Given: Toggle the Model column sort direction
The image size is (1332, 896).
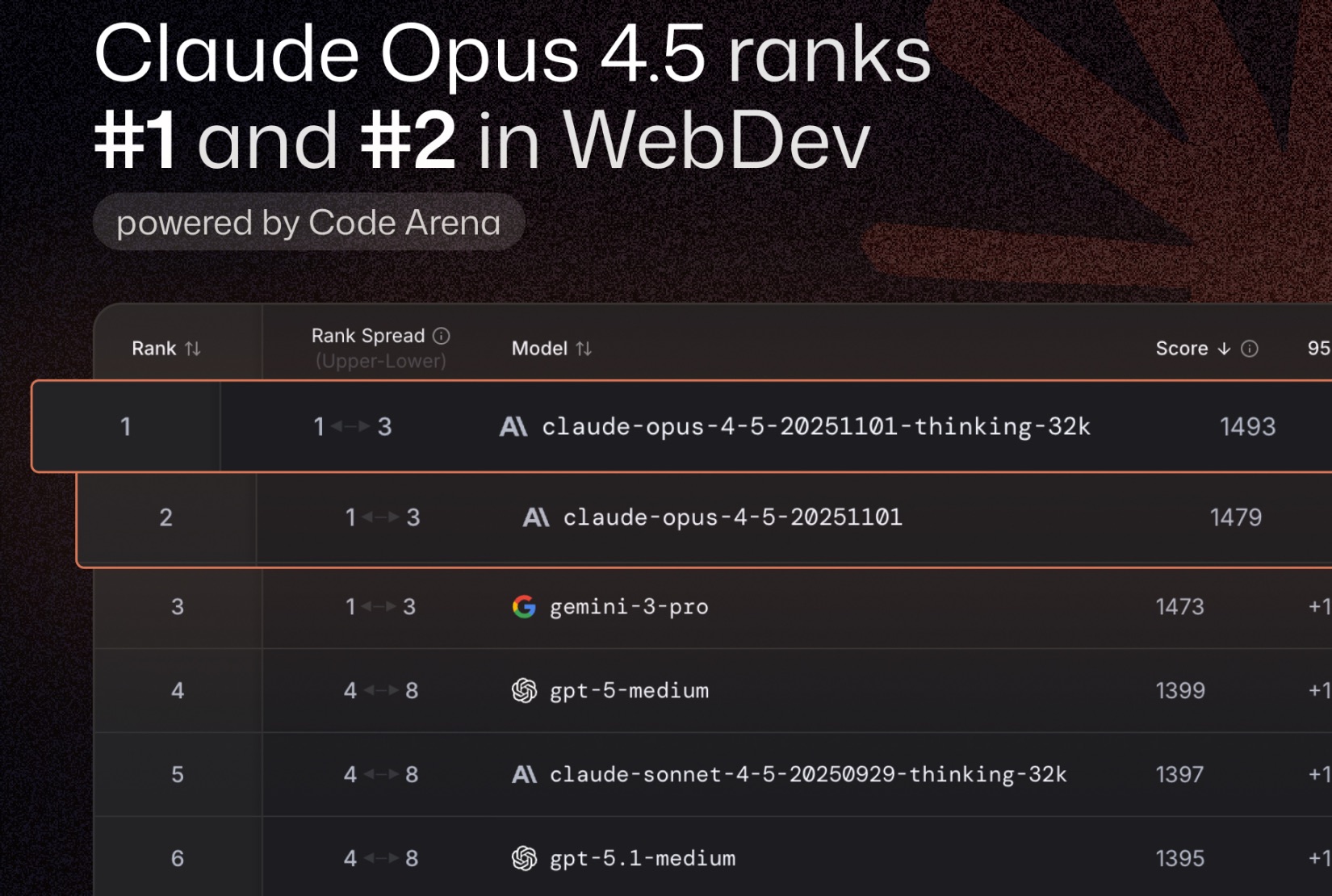Looking at the screenshot, I should [x=584, y=349].
